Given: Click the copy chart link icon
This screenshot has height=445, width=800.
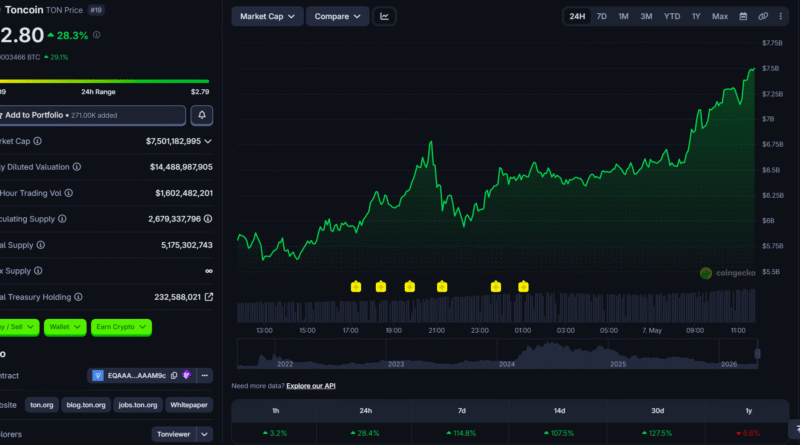Looking at the screenshot, I should click(763, 16).
